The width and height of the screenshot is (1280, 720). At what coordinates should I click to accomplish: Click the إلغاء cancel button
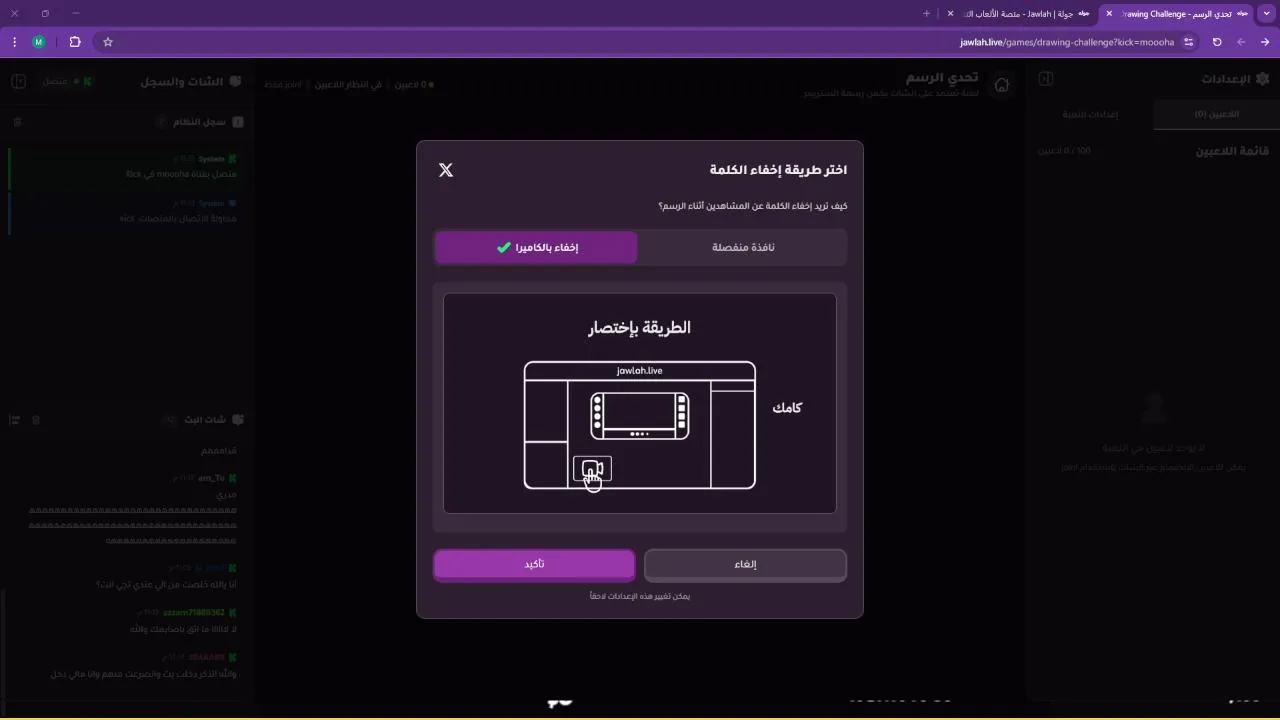[x=746, y=564]
